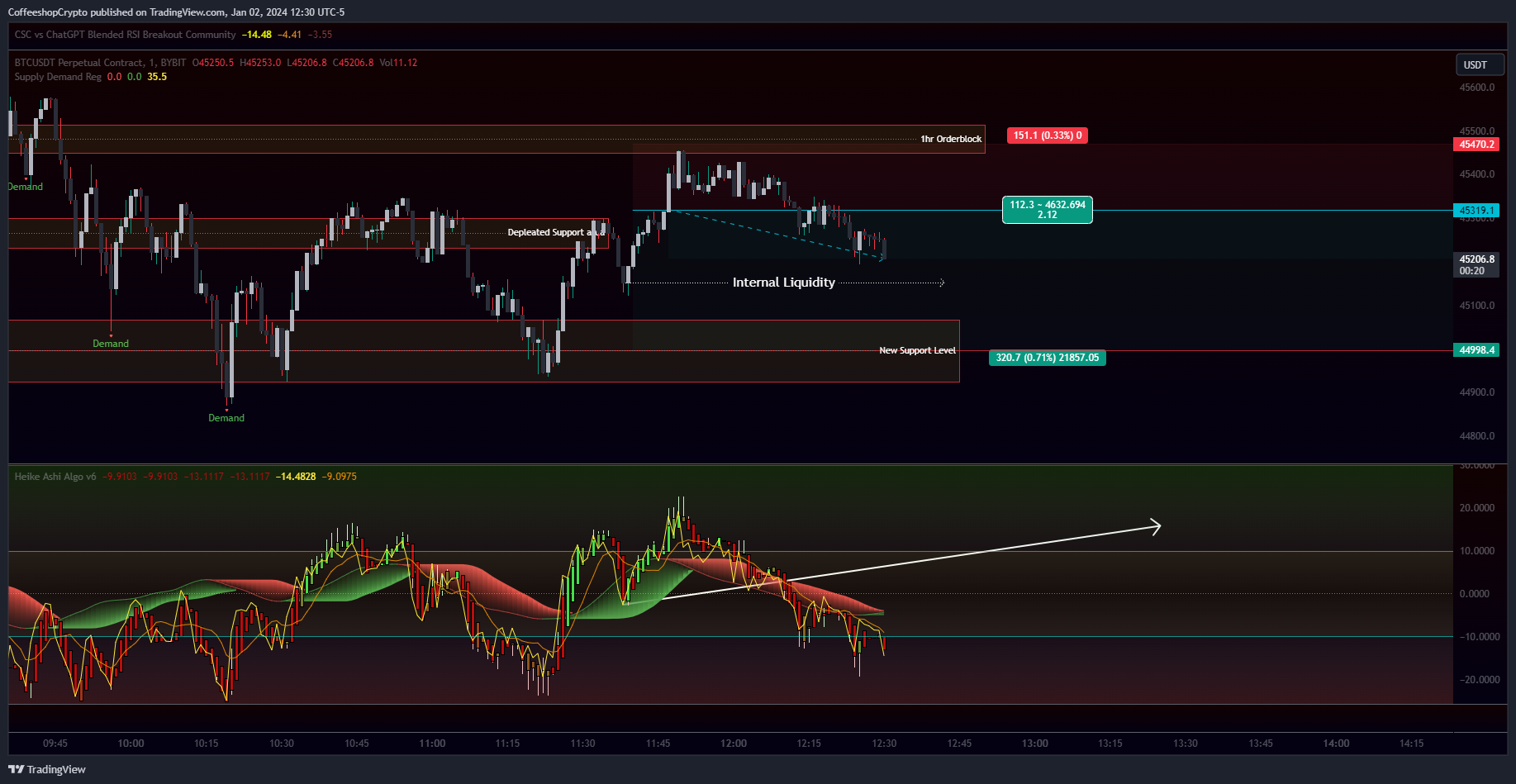The width and height of the screenshot is (1516, 784).
Task: Click the New Support Level label
Action: [x=917, y=350]
